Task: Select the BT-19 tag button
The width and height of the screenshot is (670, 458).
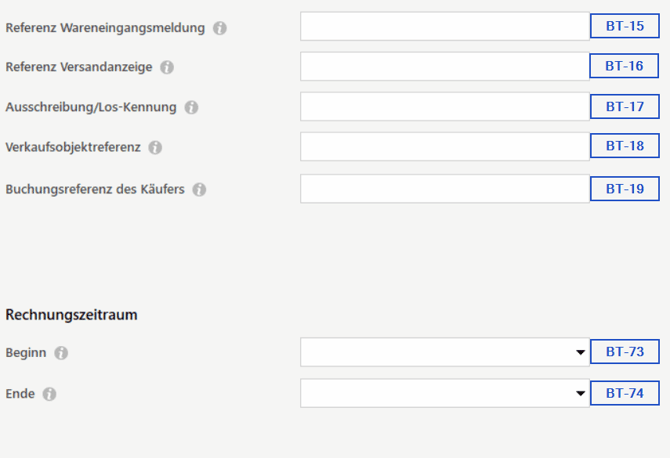Action: pyautogui.click(x=625, y=189)
